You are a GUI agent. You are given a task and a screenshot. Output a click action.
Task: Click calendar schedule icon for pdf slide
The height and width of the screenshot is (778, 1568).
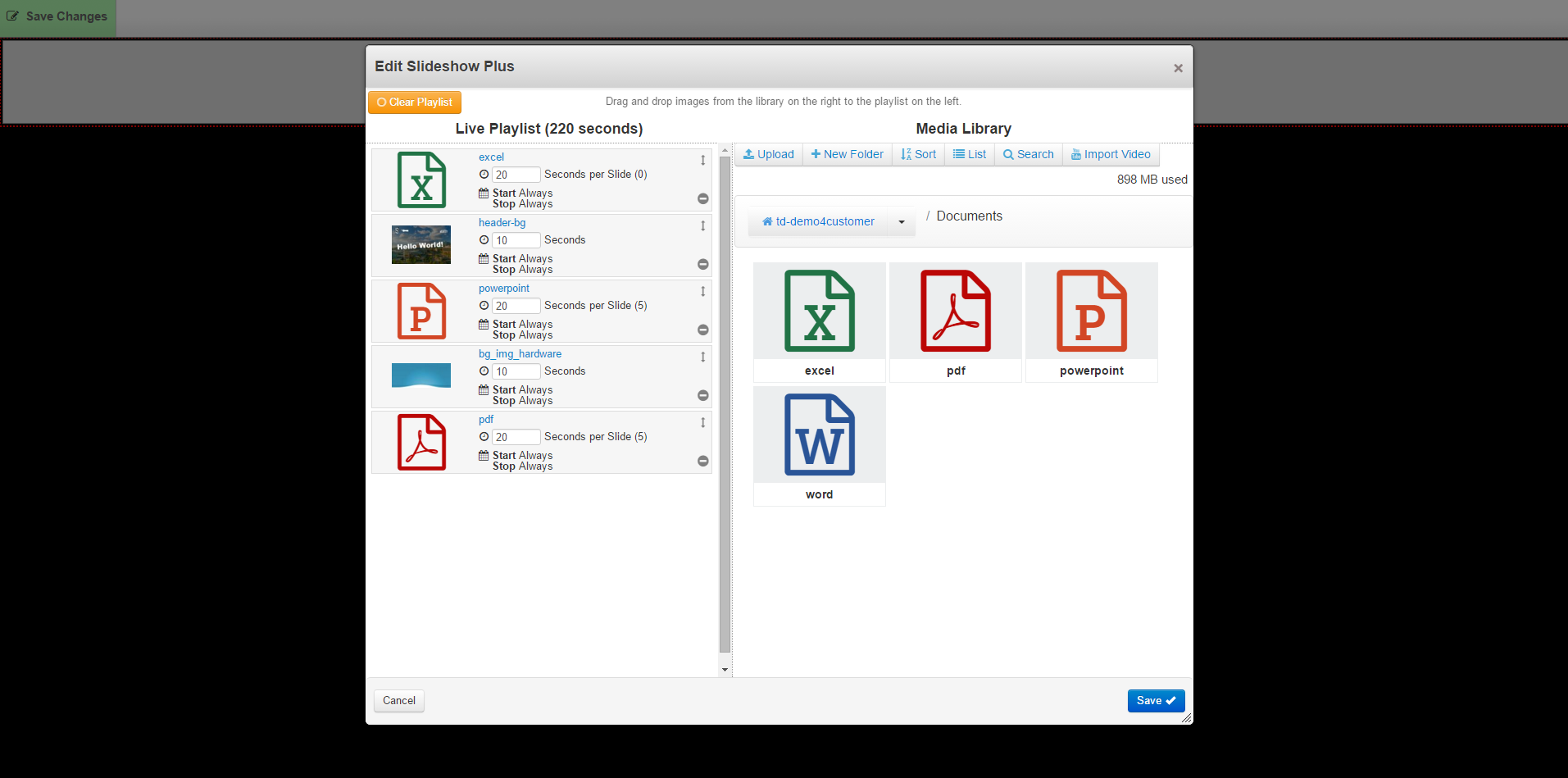[x=484, y=456]
